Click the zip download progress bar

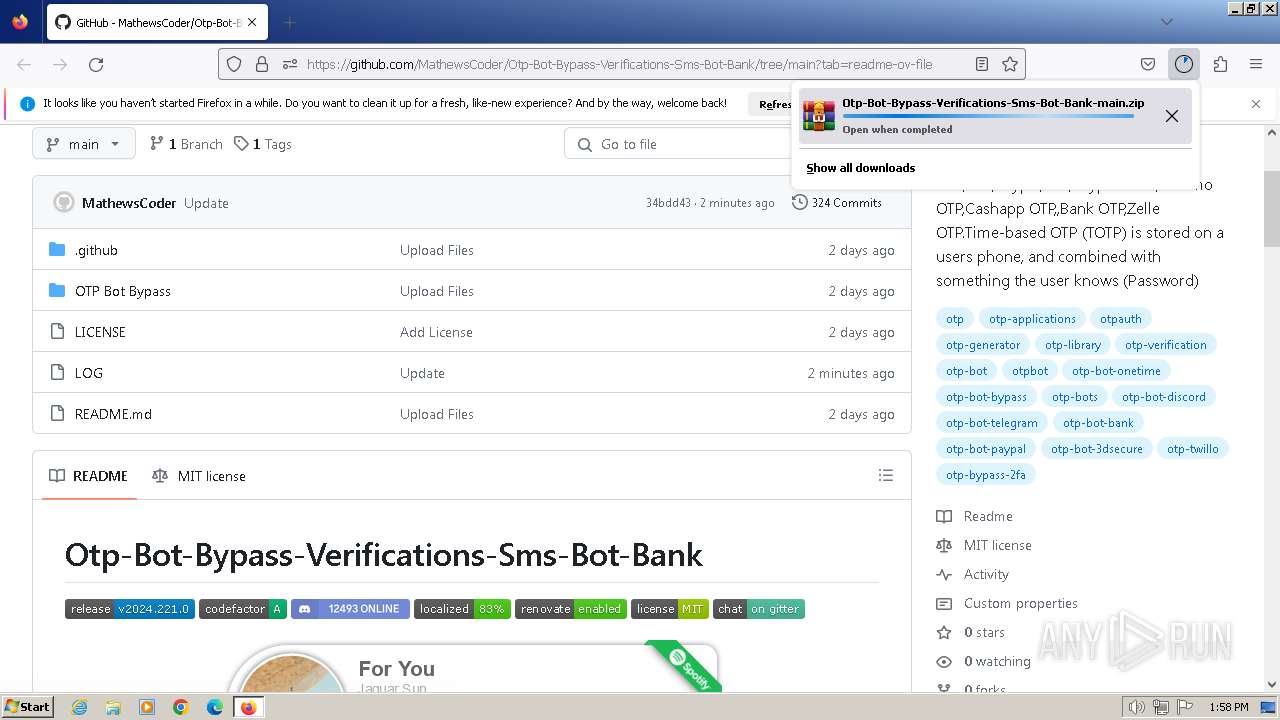(988, 116)
